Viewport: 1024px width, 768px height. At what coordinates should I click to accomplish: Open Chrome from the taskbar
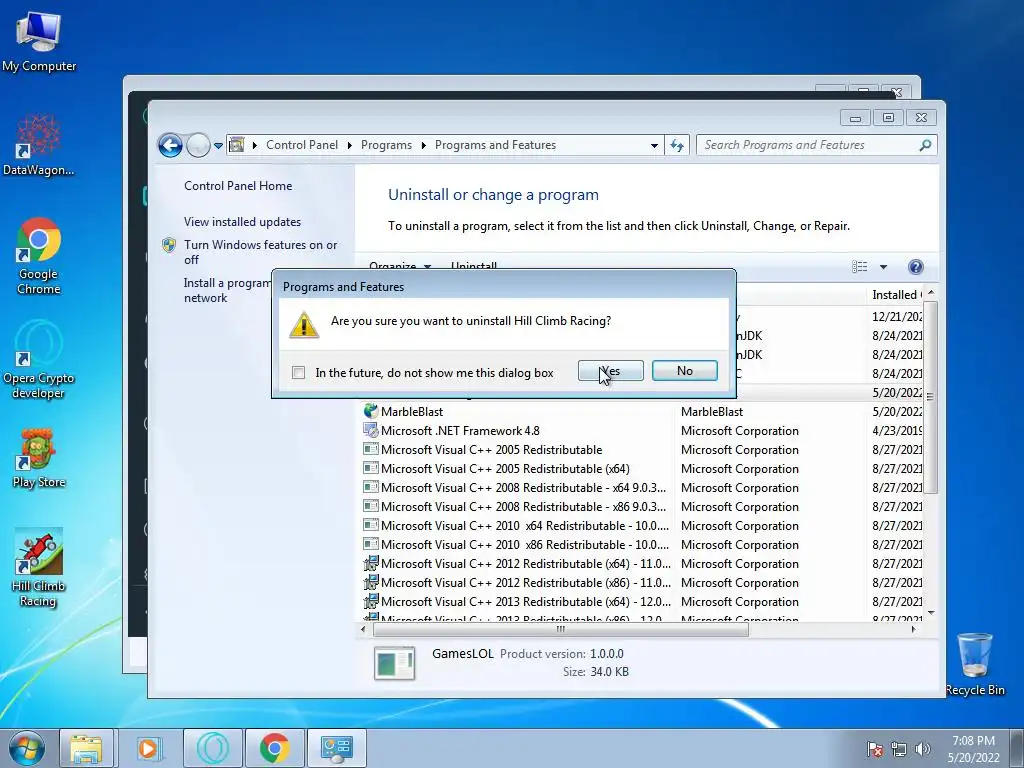pyautogui.click(x=274, y=748)
